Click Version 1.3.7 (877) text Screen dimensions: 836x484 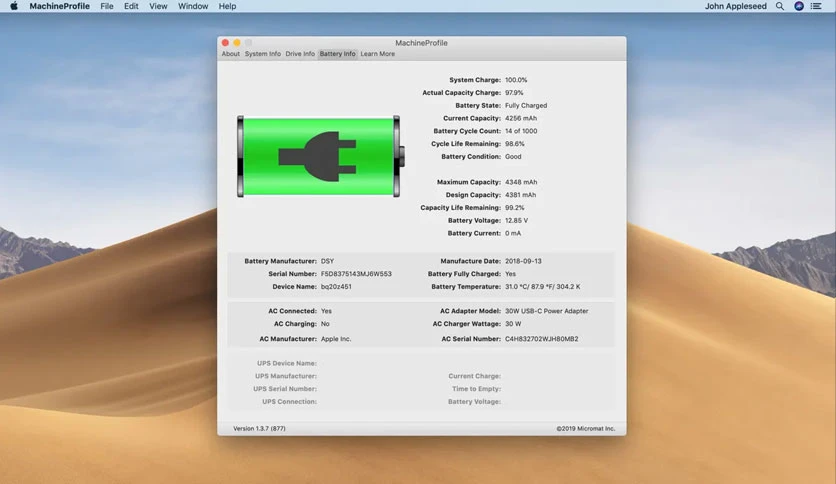coord(259,429)
